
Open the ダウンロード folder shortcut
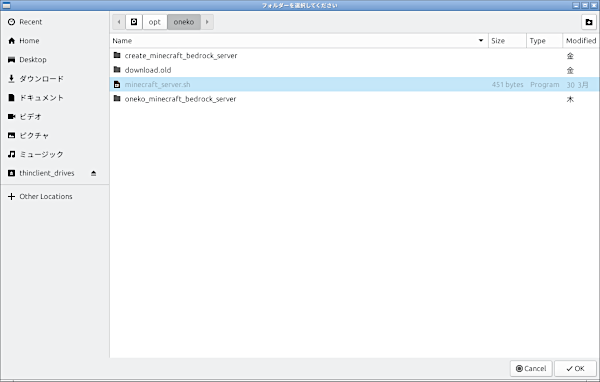coord(55,78)
